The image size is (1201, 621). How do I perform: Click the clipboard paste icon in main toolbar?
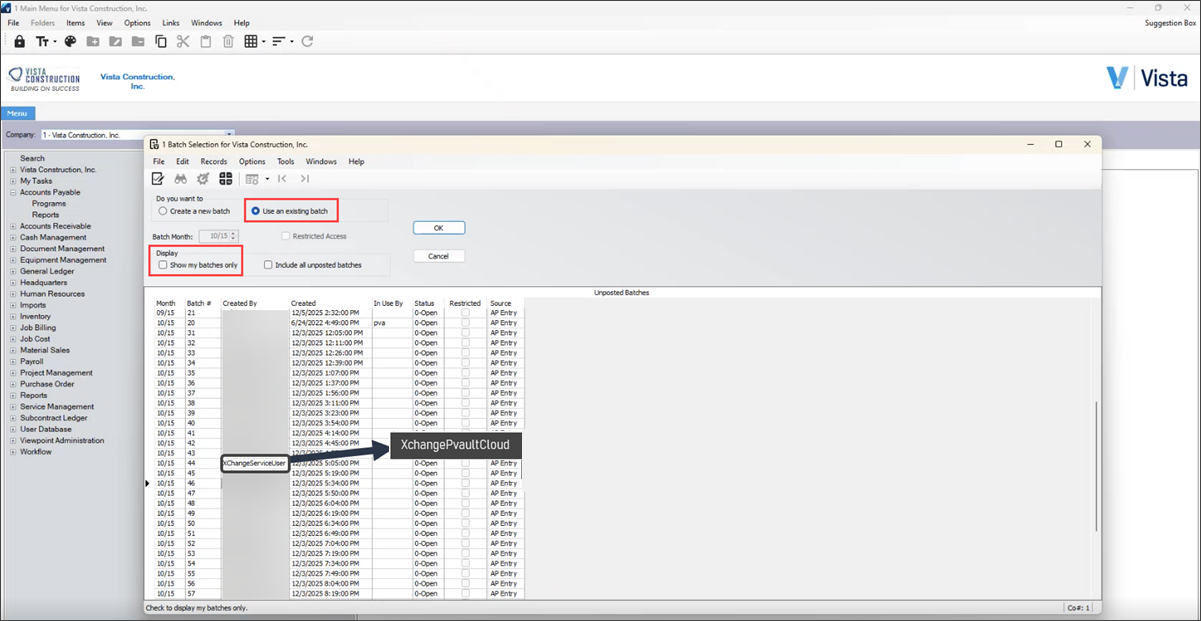click(x=206, y=41)
